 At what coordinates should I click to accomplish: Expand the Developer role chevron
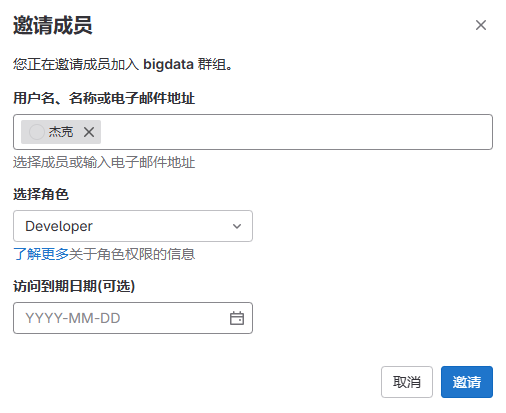(x=237, y=226)
